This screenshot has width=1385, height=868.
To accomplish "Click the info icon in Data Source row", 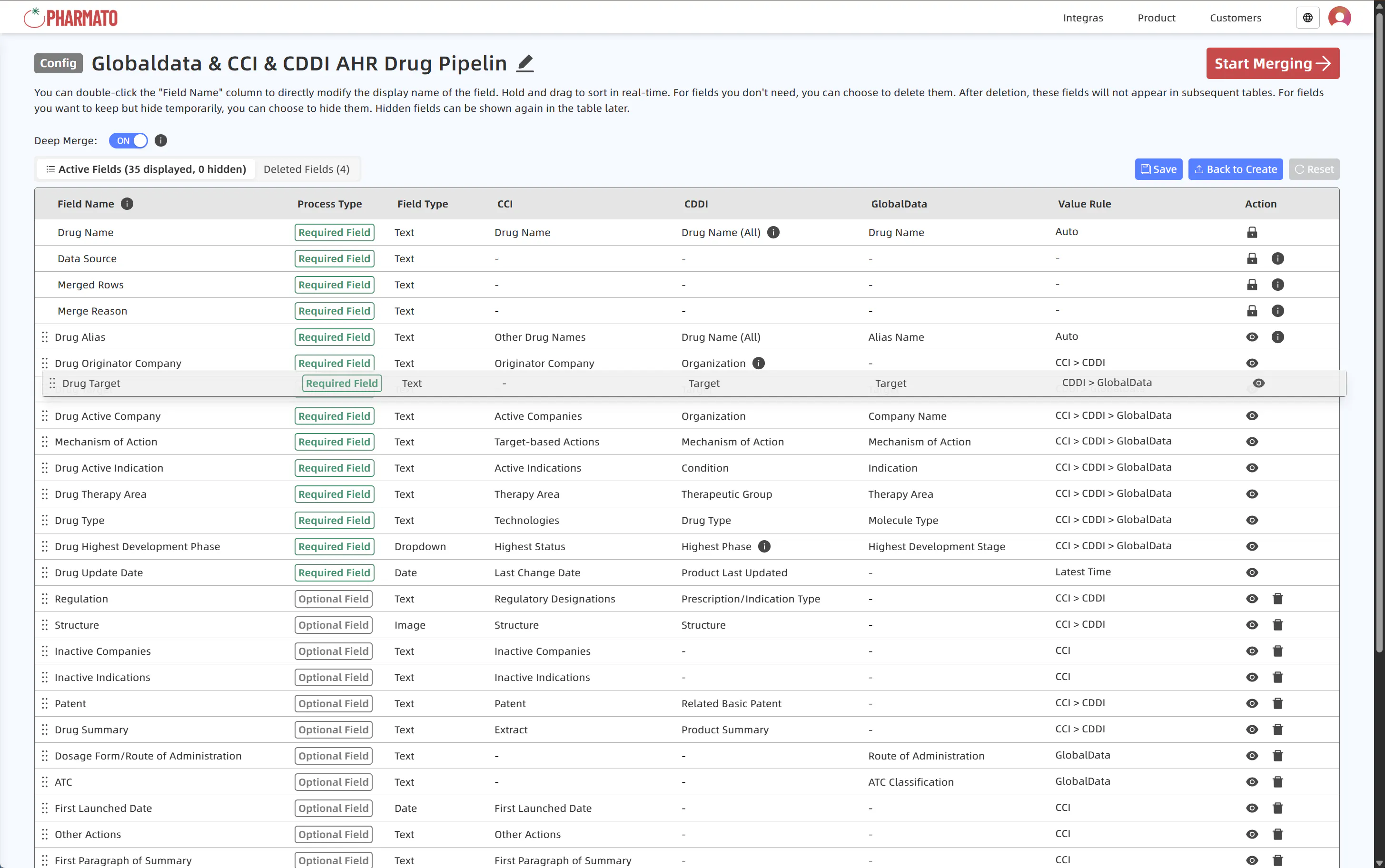I will (1277, 259).
